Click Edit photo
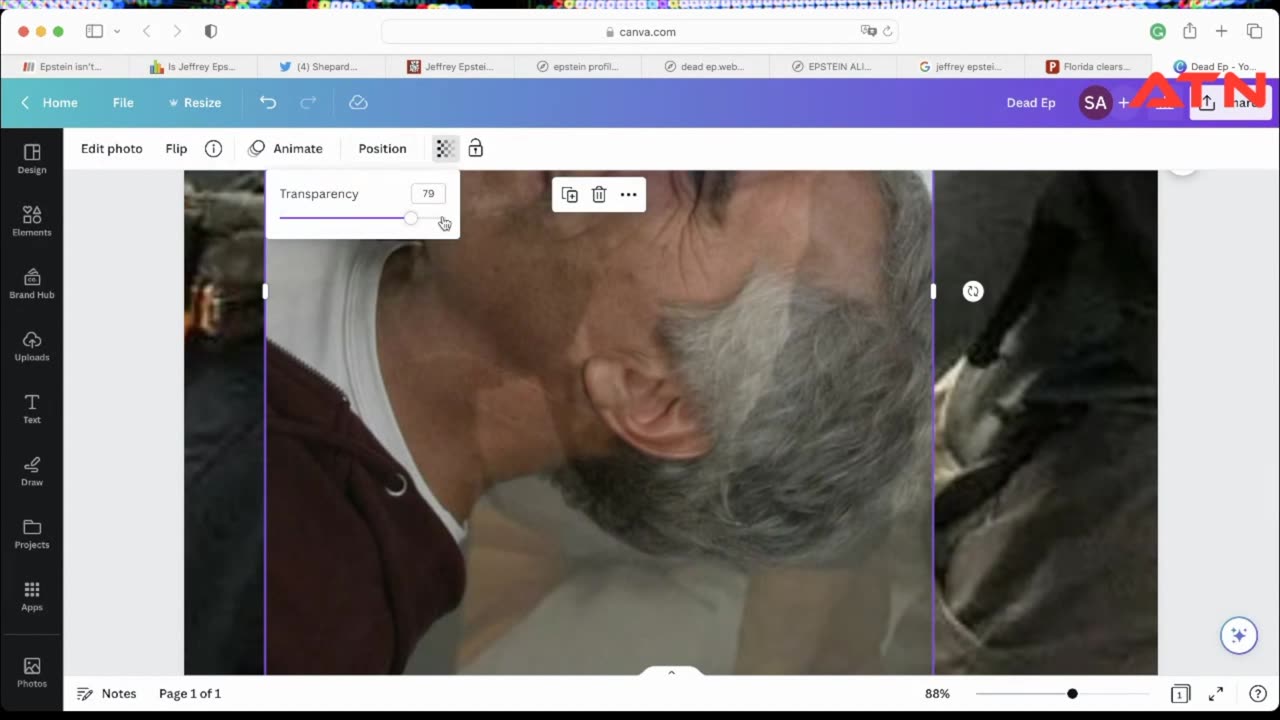Image resolution: width=1280 pixels, height=720 pixels. tap(112, 148)
